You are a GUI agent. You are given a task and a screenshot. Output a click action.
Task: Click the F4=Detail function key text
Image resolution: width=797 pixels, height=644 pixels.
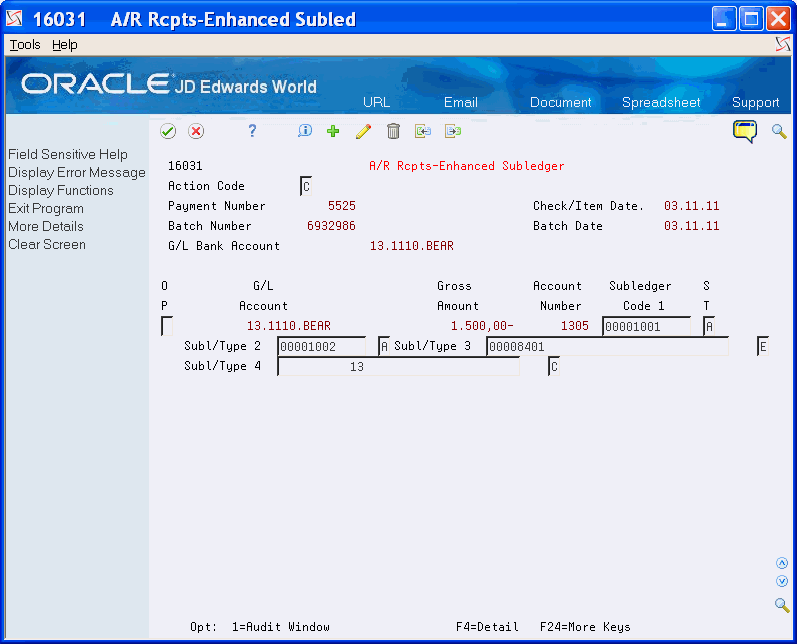pyautogui.click(x=487, y=627)
